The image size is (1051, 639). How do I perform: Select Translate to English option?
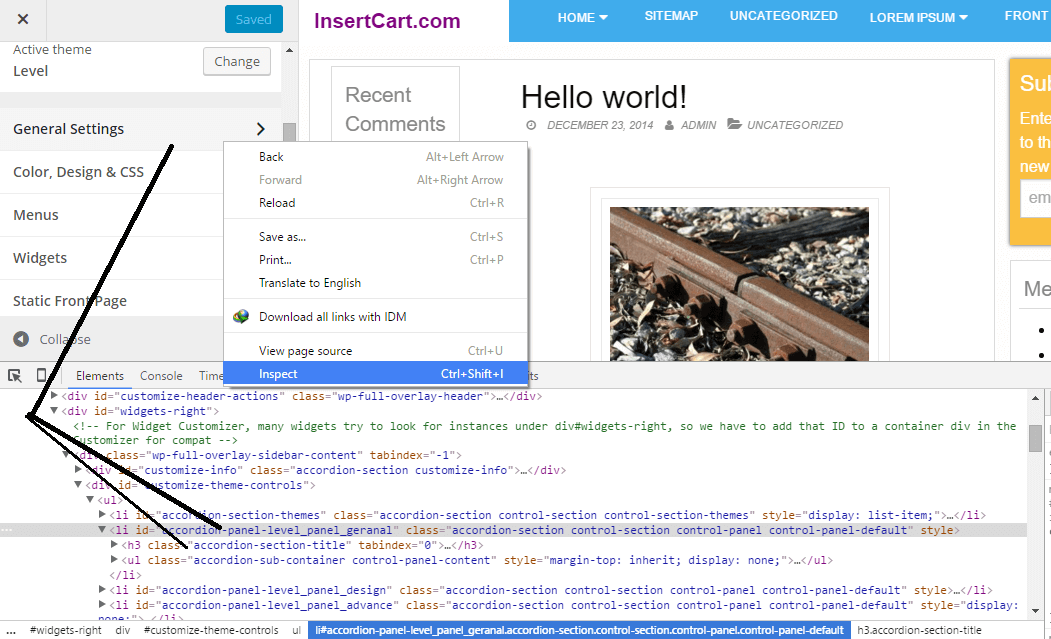coord(375,283)
